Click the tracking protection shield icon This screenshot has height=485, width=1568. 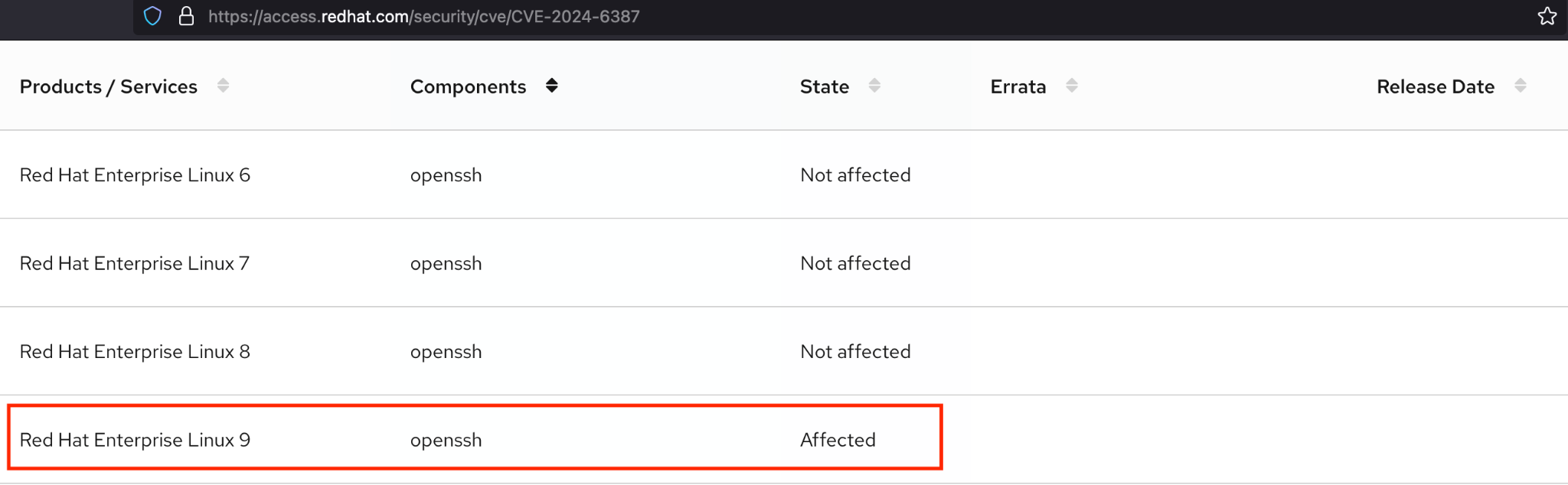[x=152, y=16]
